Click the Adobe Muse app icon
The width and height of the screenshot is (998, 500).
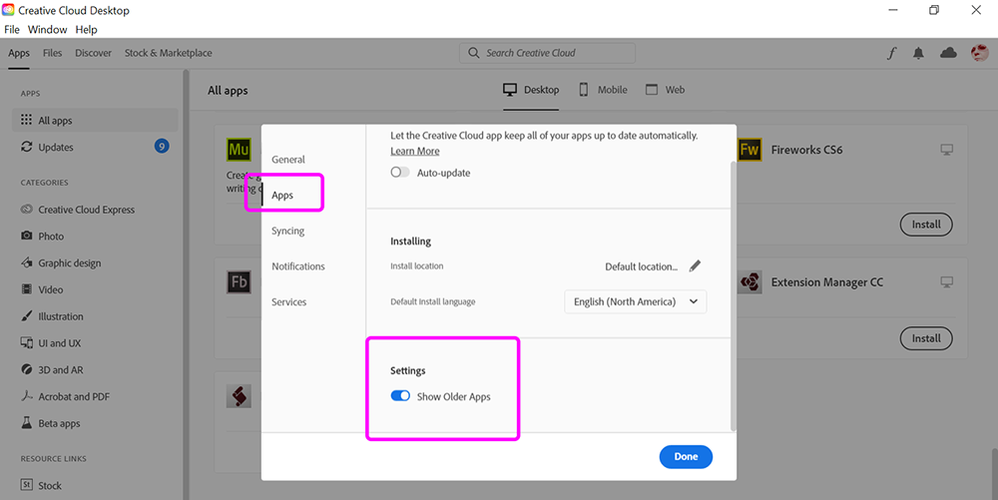click(x=239, y=150)
